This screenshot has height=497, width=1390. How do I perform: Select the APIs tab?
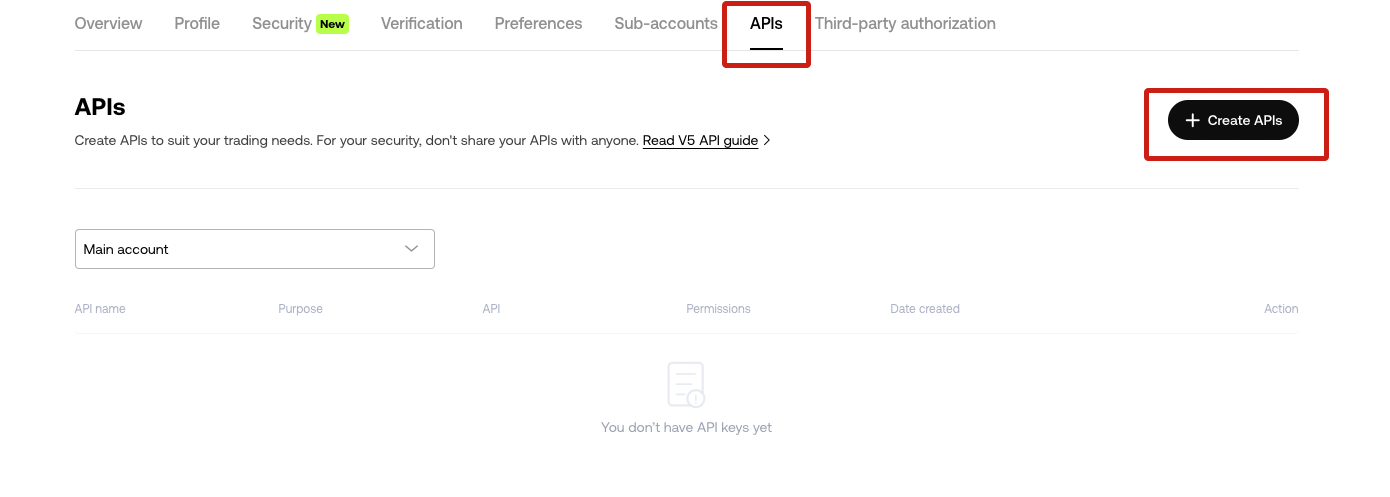point(766,23)
